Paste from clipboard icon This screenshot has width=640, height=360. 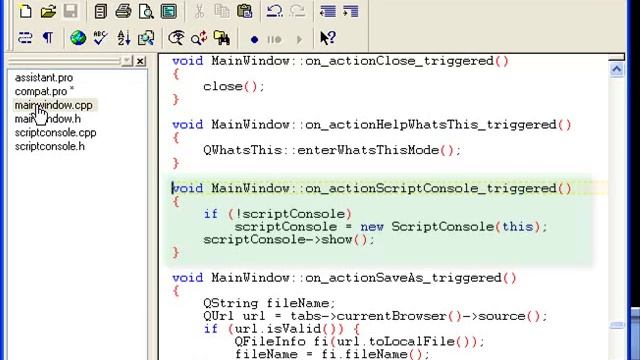pyautogui.click(x=244, y=11)
